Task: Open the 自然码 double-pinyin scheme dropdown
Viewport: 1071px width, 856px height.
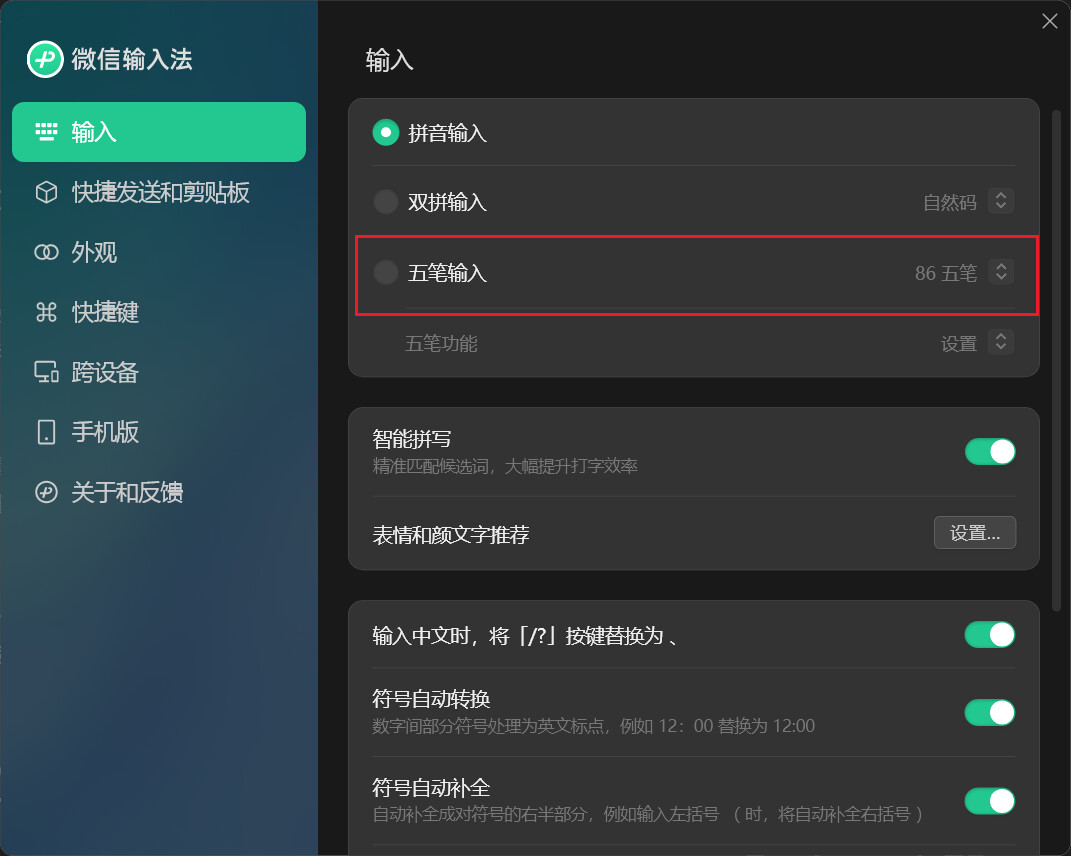Action: tap(1001, 201)
